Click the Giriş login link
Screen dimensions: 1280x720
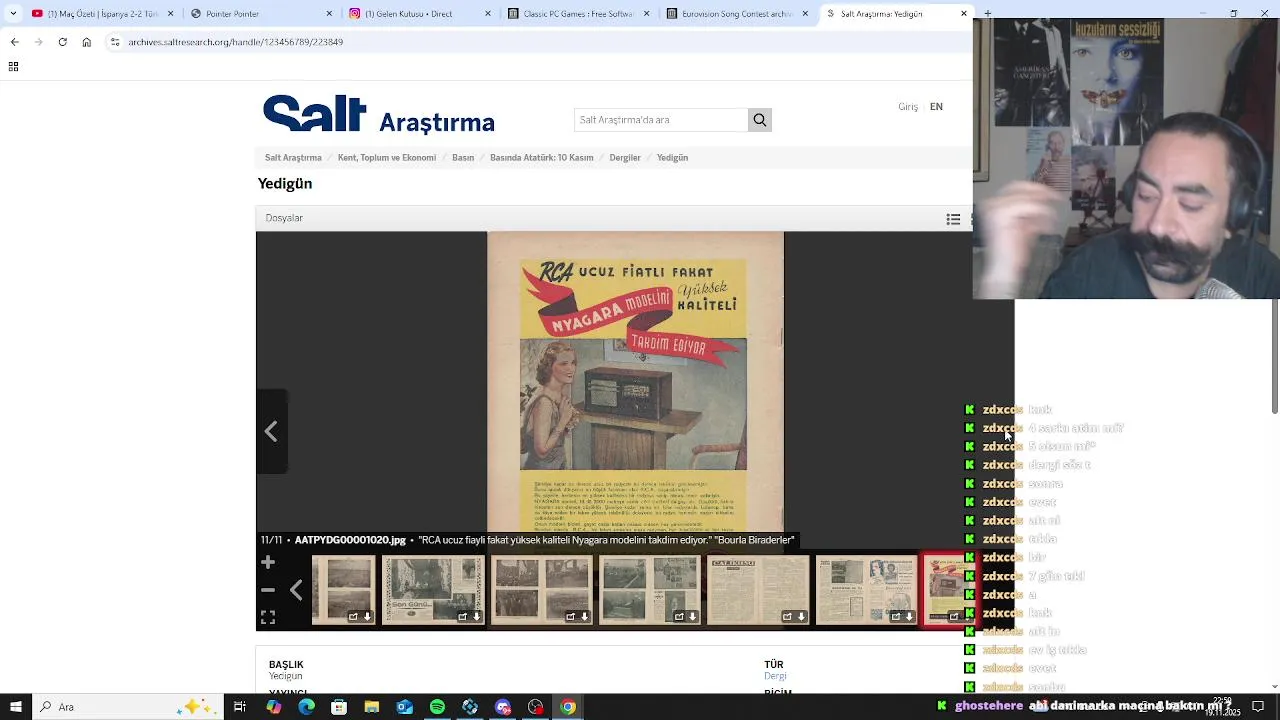point(908,107)
